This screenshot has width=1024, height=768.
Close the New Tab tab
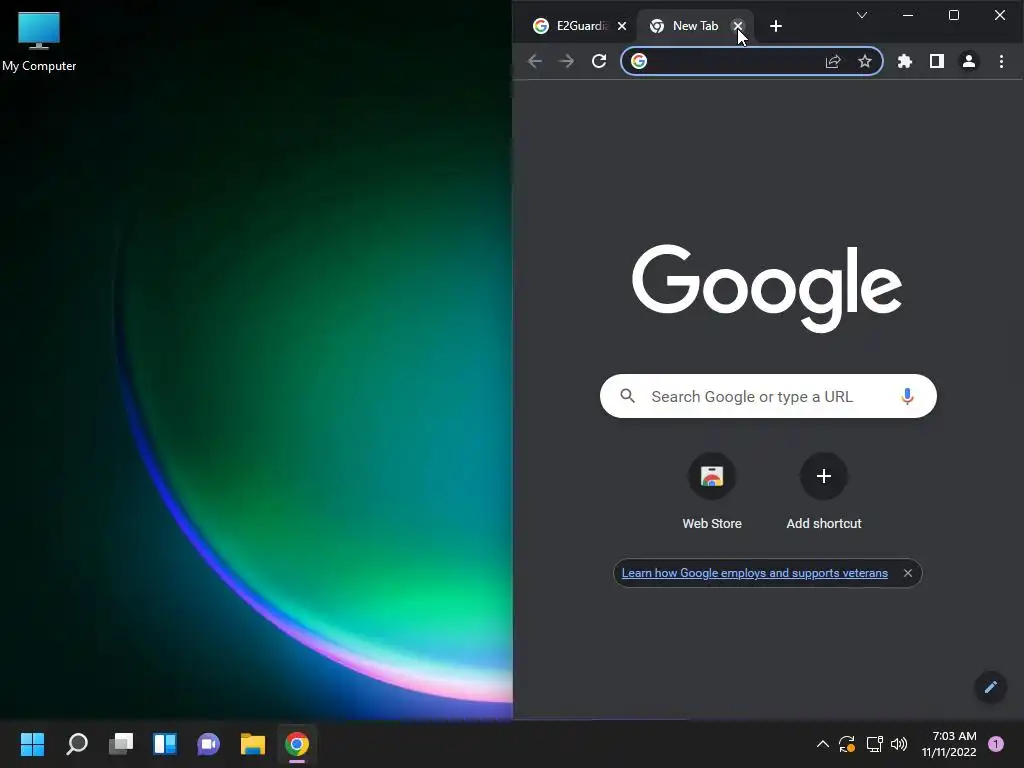point(738,26)
